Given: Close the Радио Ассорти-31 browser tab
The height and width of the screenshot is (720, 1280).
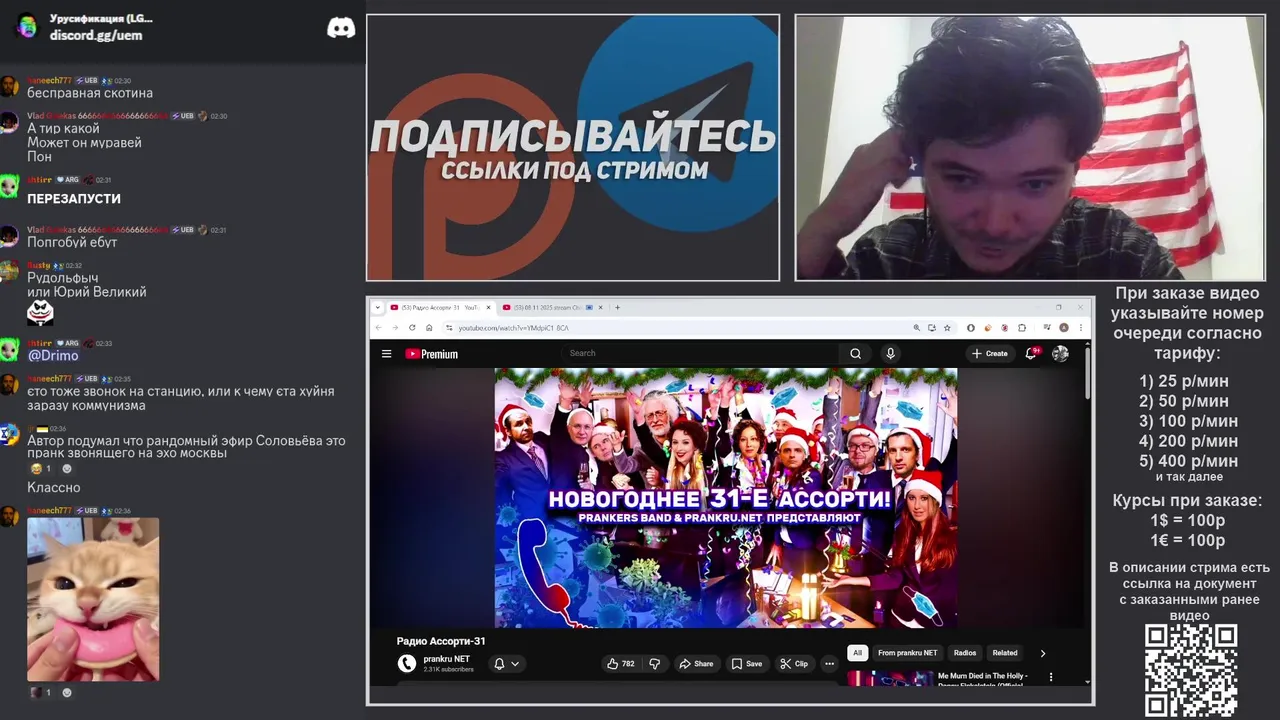Looking at the screenshot, I should (488, 307).
